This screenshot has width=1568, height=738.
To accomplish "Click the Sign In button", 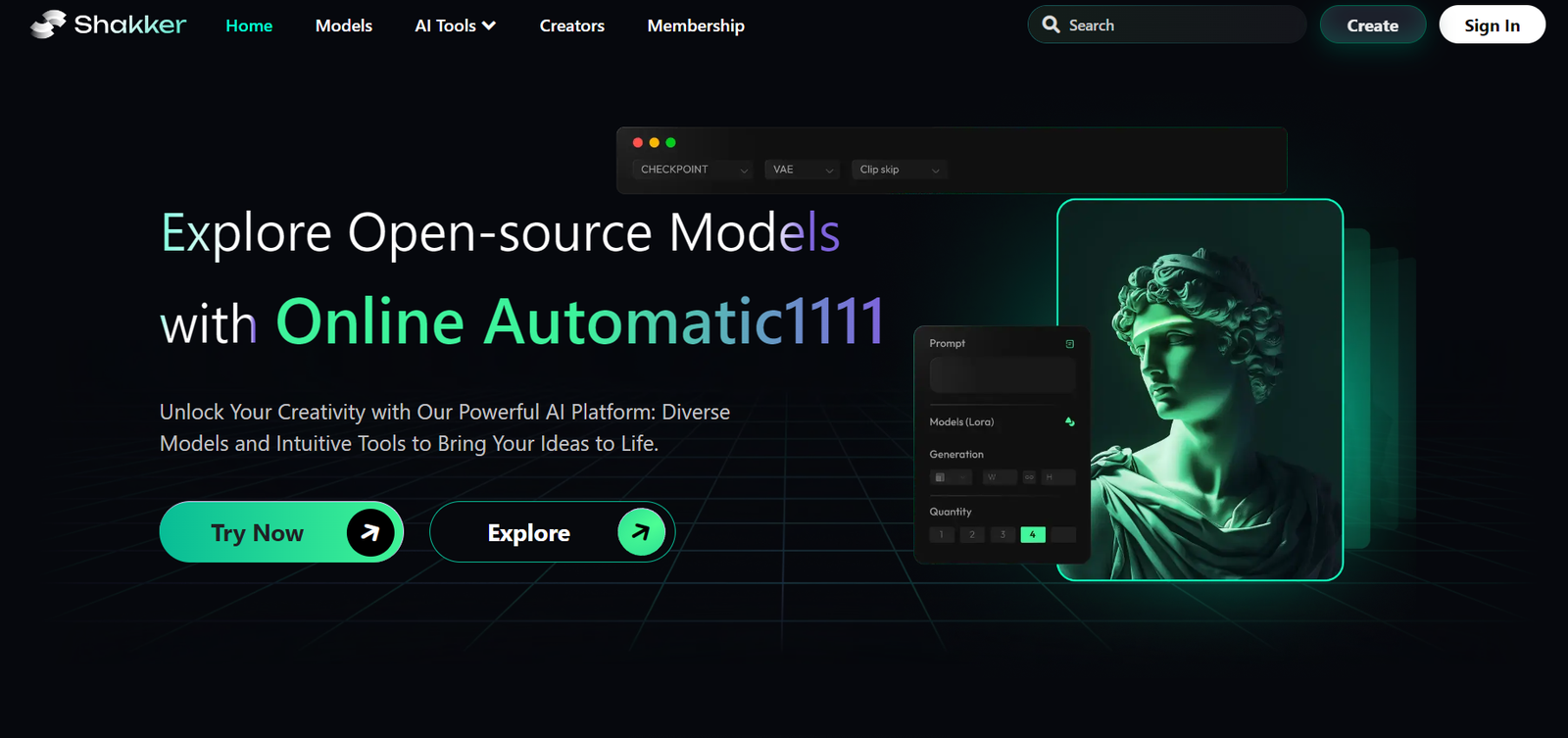I will pos(1493,25).
